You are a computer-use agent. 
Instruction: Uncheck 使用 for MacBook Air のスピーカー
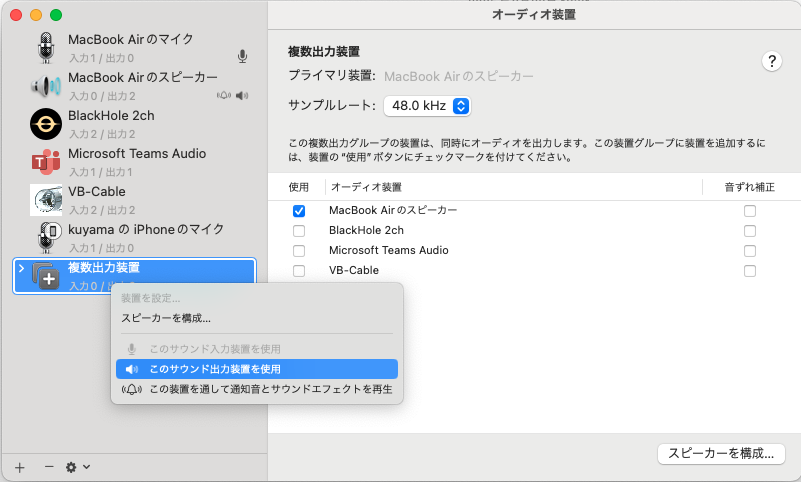pyautogui.click(x=299, y=211)
